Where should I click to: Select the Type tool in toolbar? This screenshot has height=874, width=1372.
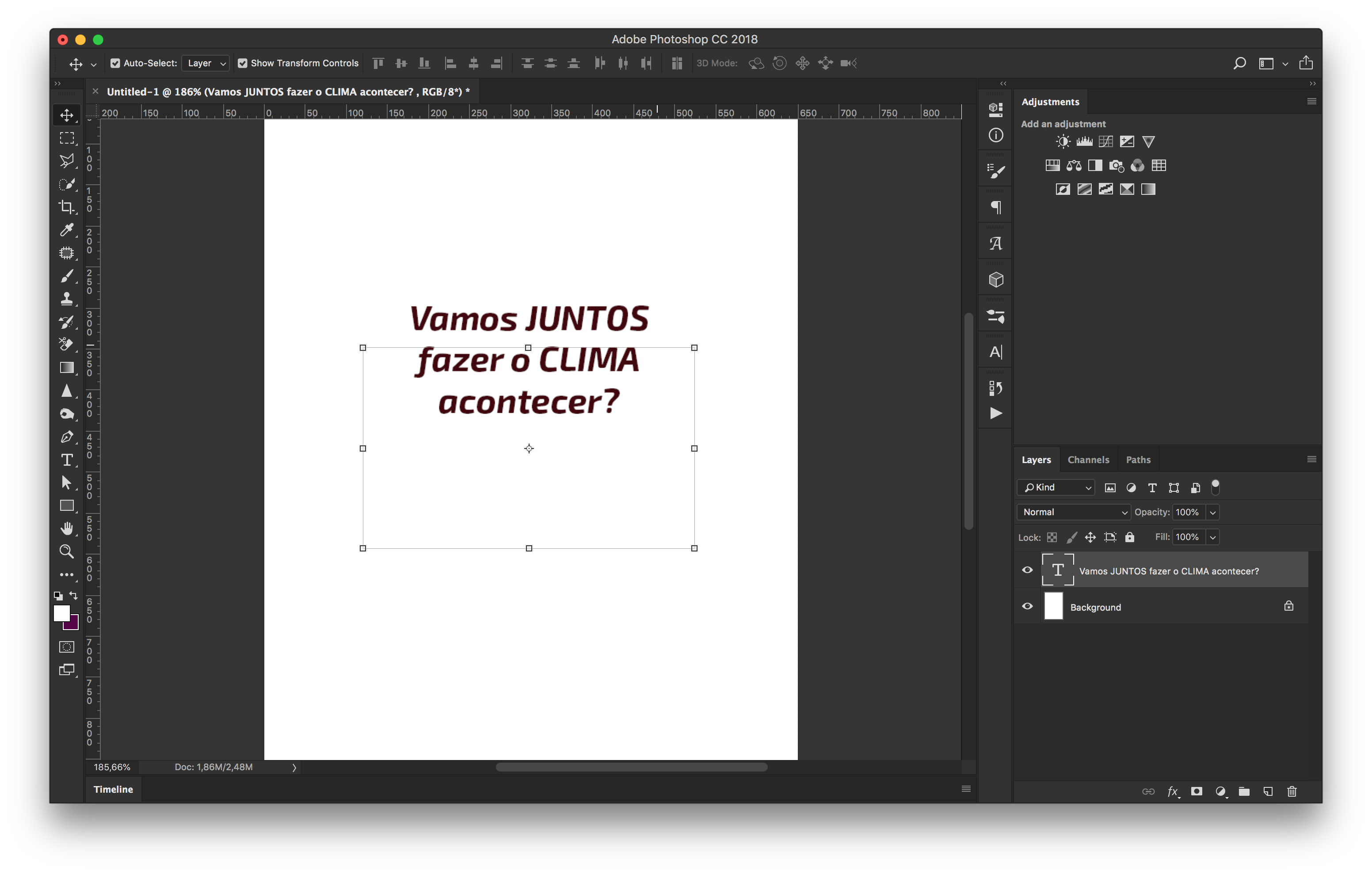tap(67, 460)
